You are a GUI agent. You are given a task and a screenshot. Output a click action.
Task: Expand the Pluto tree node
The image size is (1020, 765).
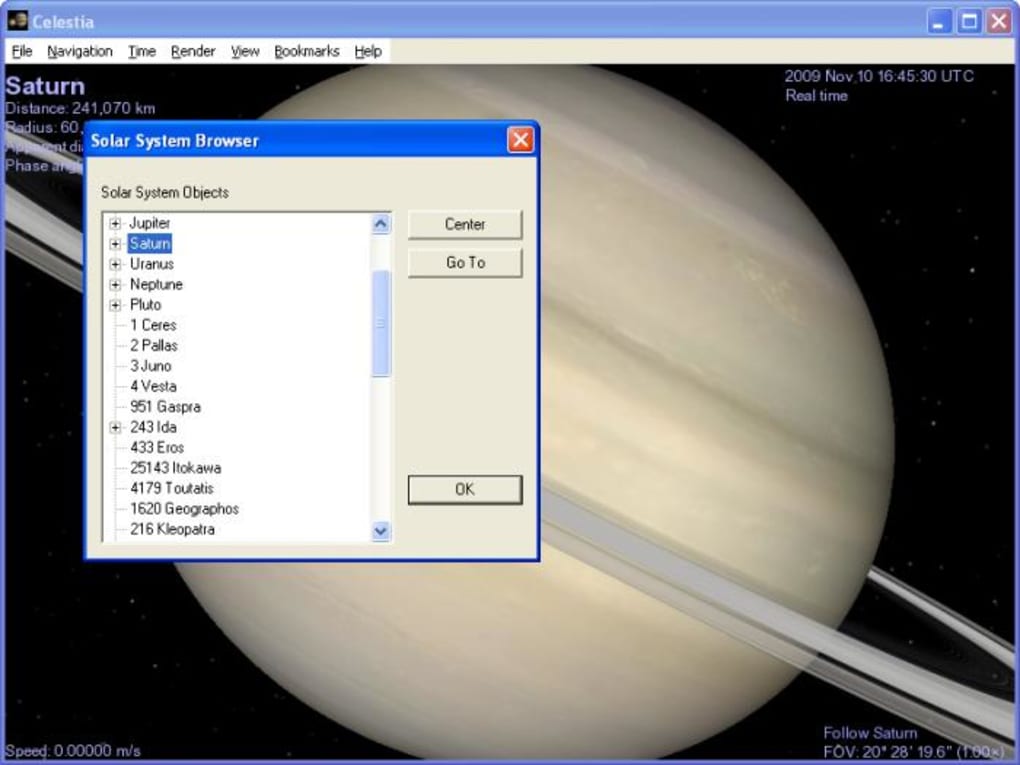115,305
